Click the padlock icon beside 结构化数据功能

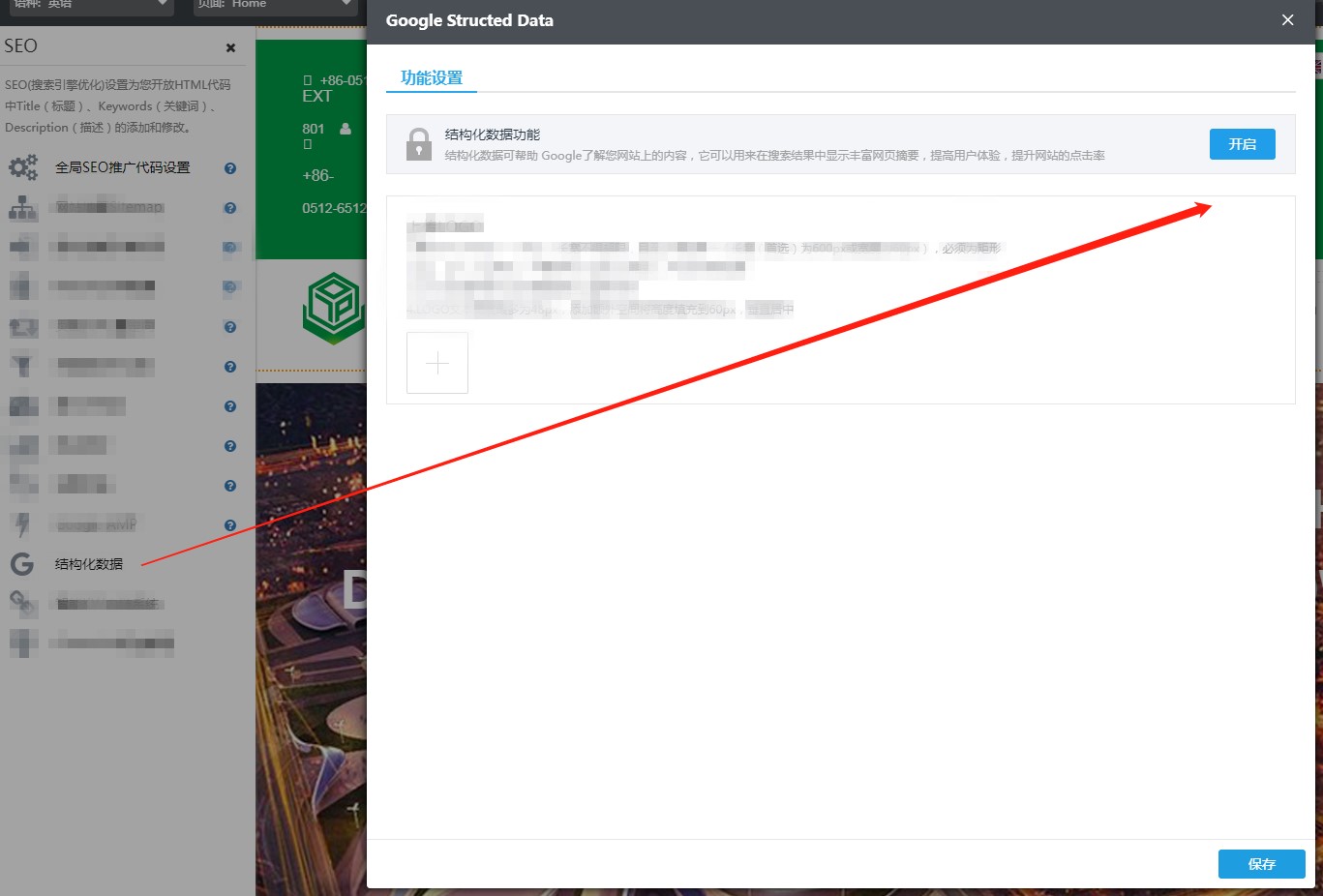[418, 143]
